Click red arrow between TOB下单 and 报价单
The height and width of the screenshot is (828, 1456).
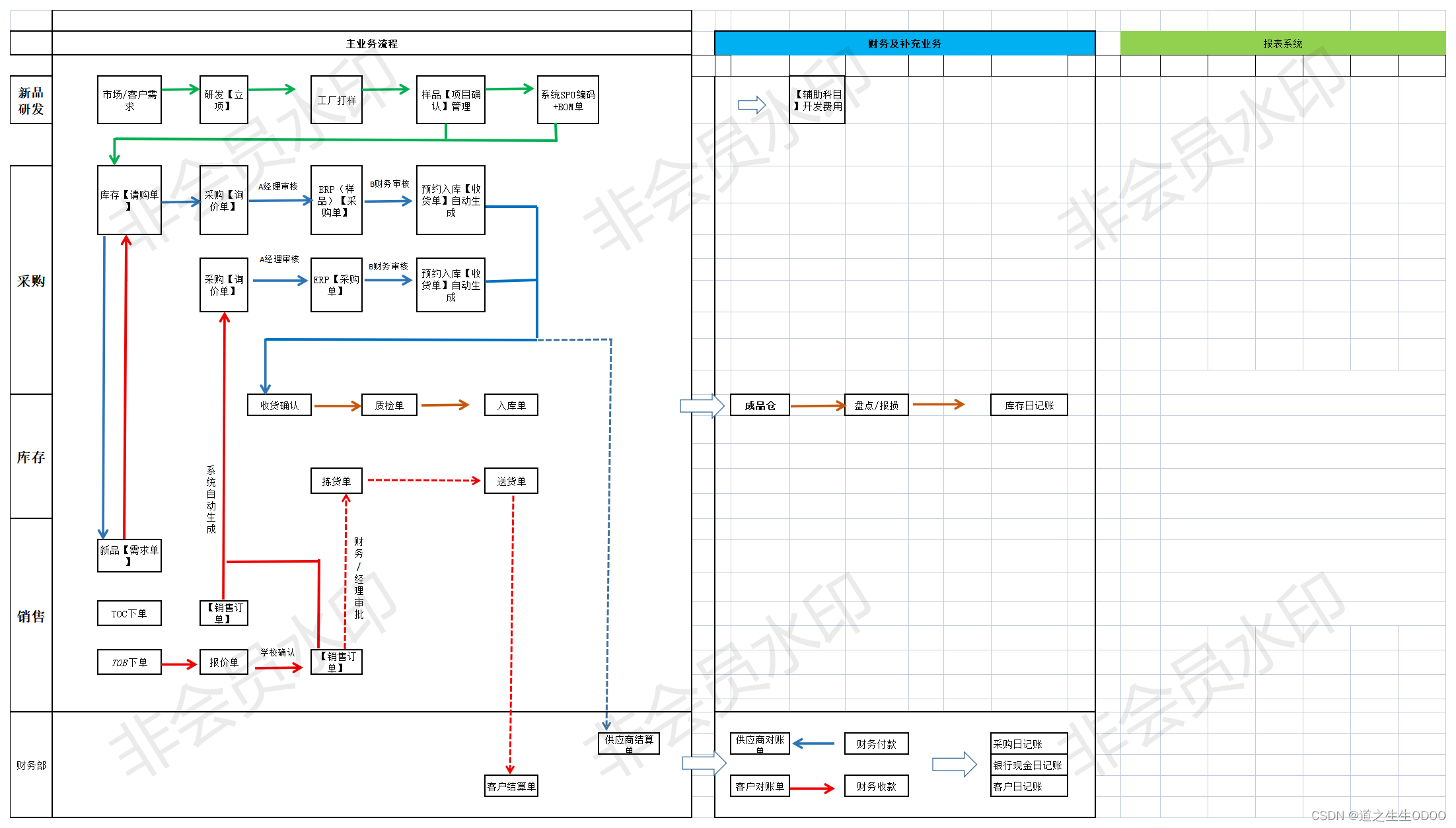[x=179, y=664]
